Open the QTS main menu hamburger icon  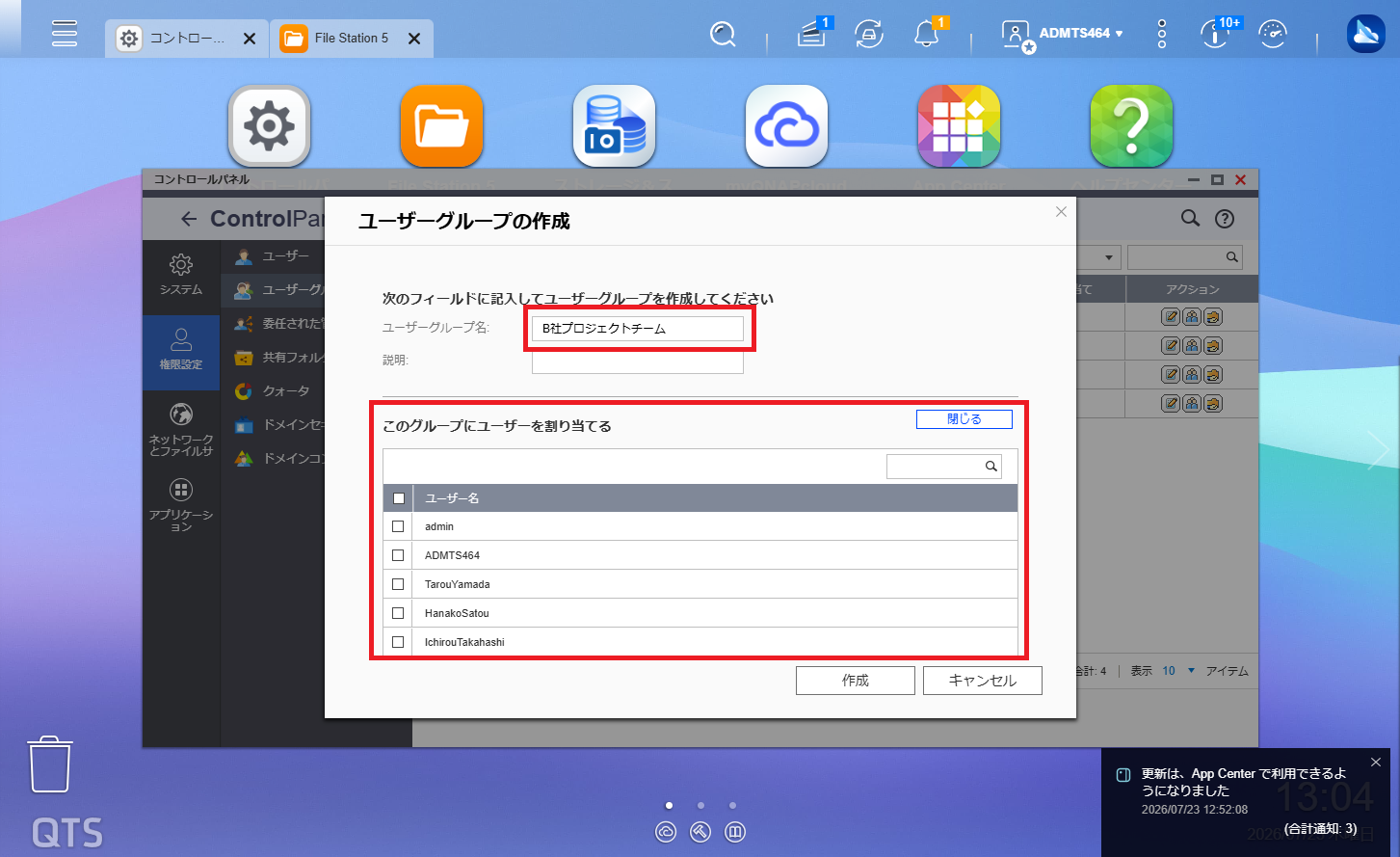coord(65,33)
